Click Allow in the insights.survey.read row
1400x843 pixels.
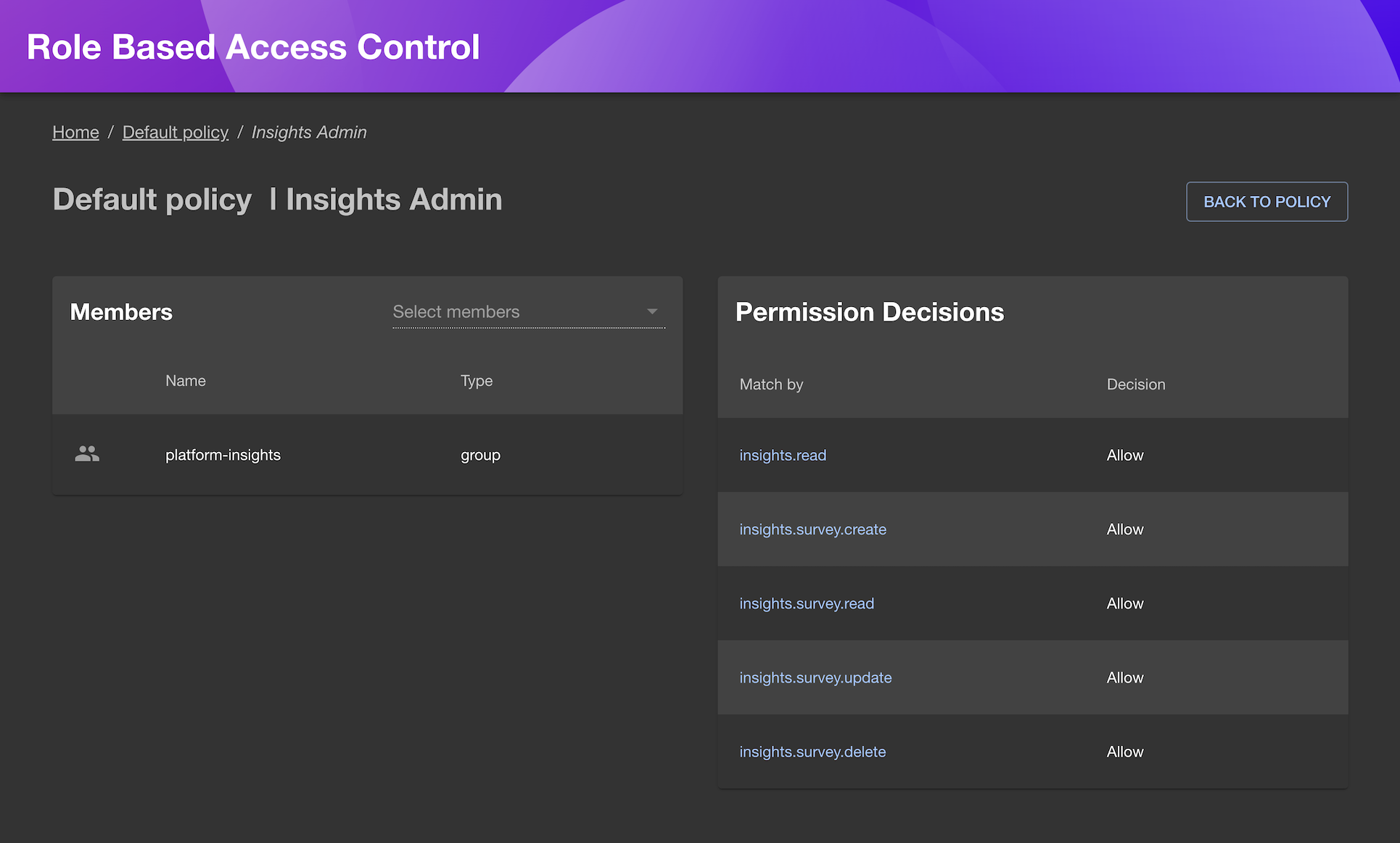click(x=1125, y=603)
